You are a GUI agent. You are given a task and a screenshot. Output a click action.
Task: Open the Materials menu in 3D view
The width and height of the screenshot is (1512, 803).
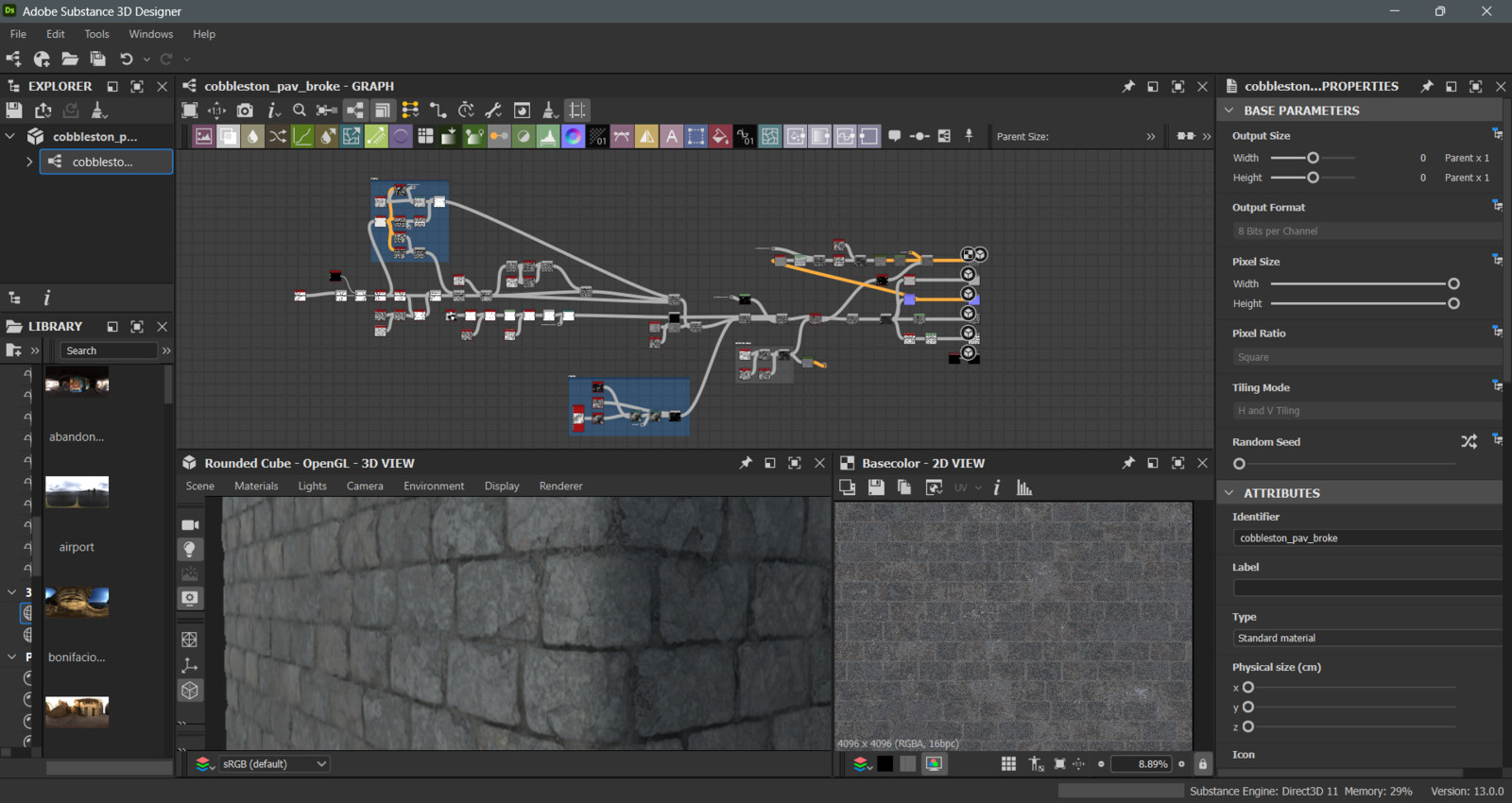pos(256,486)
